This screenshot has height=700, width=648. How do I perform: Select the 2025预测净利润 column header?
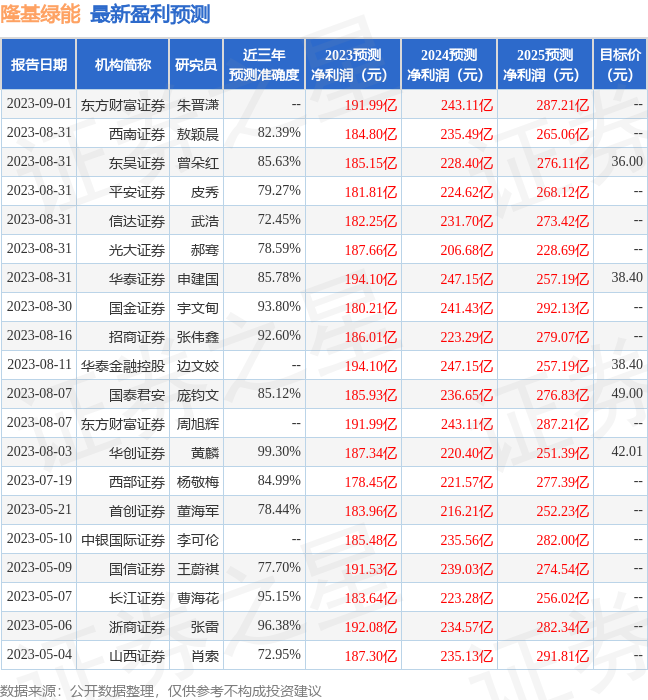pyautogui.click(x=545, y=64)
